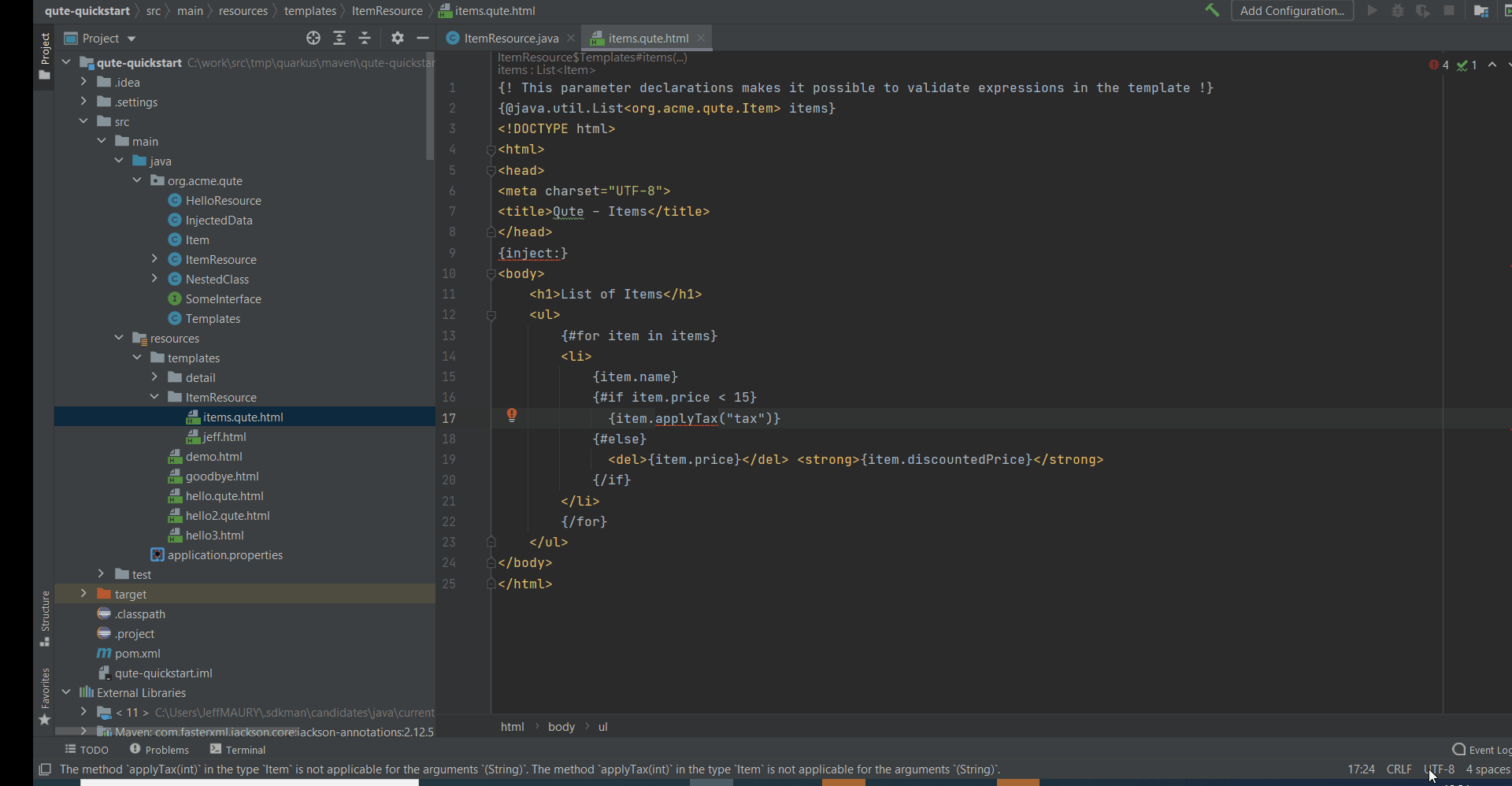Click the Build project hammer icon
The image size is (1512, 786).
click(1212, 10)
